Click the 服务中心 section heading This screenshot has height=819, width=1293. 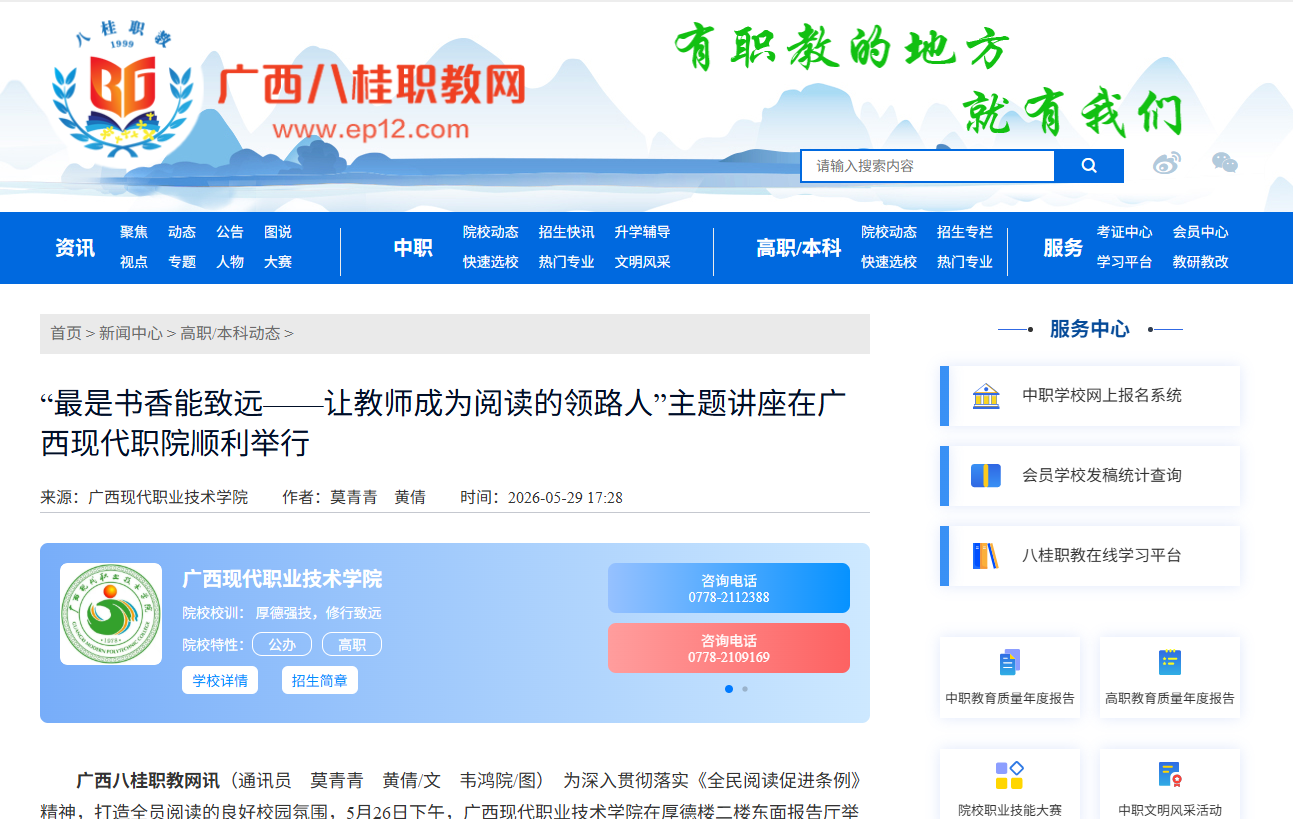pos(1090,329)
